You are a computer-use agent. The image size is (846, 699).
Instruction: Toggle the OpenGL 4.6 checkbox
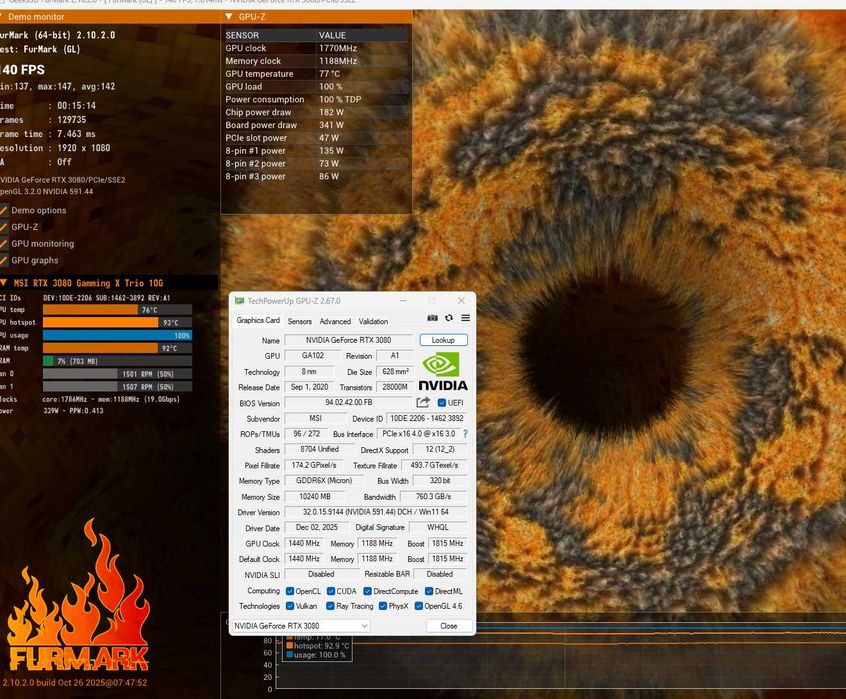point(418,606)
